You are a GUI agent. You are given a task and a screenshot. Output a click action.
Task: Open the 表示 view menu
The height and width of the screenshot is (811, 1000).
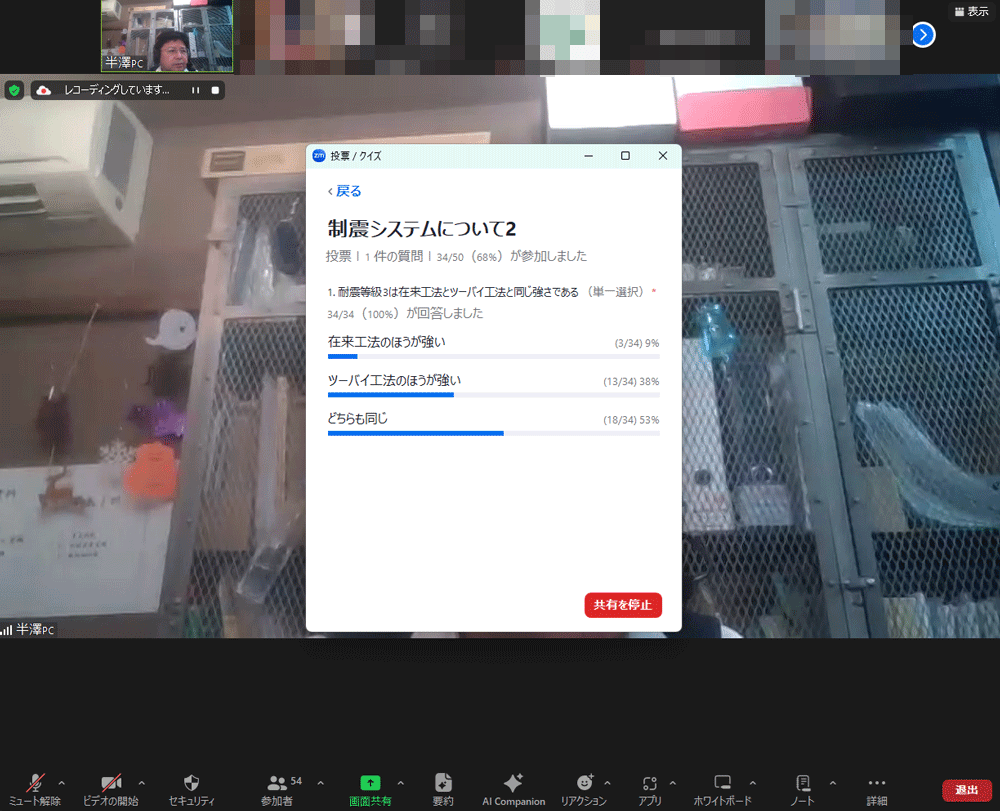click(x=971, y=11)
